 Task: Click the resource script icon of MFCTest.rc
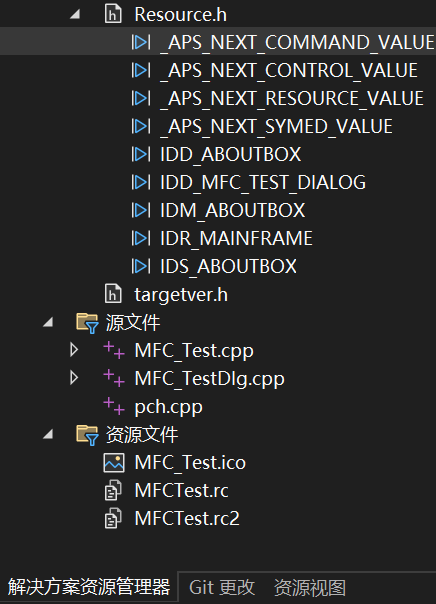click(x=113, y=490)
